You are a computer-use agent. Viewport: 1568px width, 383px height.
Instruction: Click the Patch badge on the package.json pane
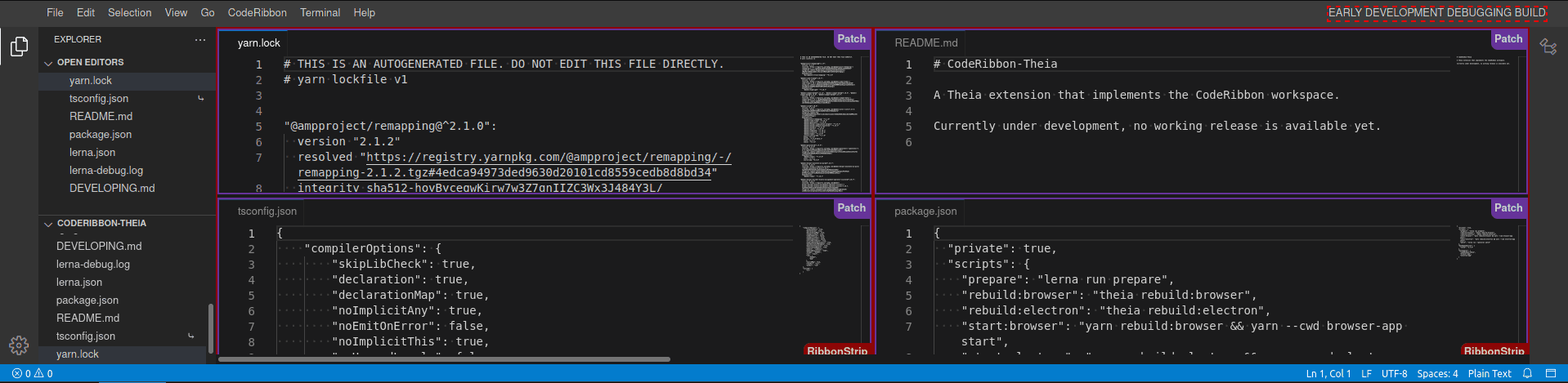click(1508, 208)
